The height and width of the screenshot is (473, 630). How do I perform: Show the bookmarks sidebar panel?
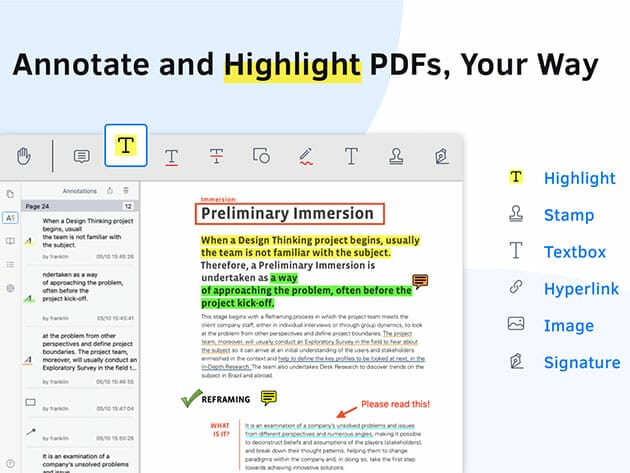tap(10, 241)
